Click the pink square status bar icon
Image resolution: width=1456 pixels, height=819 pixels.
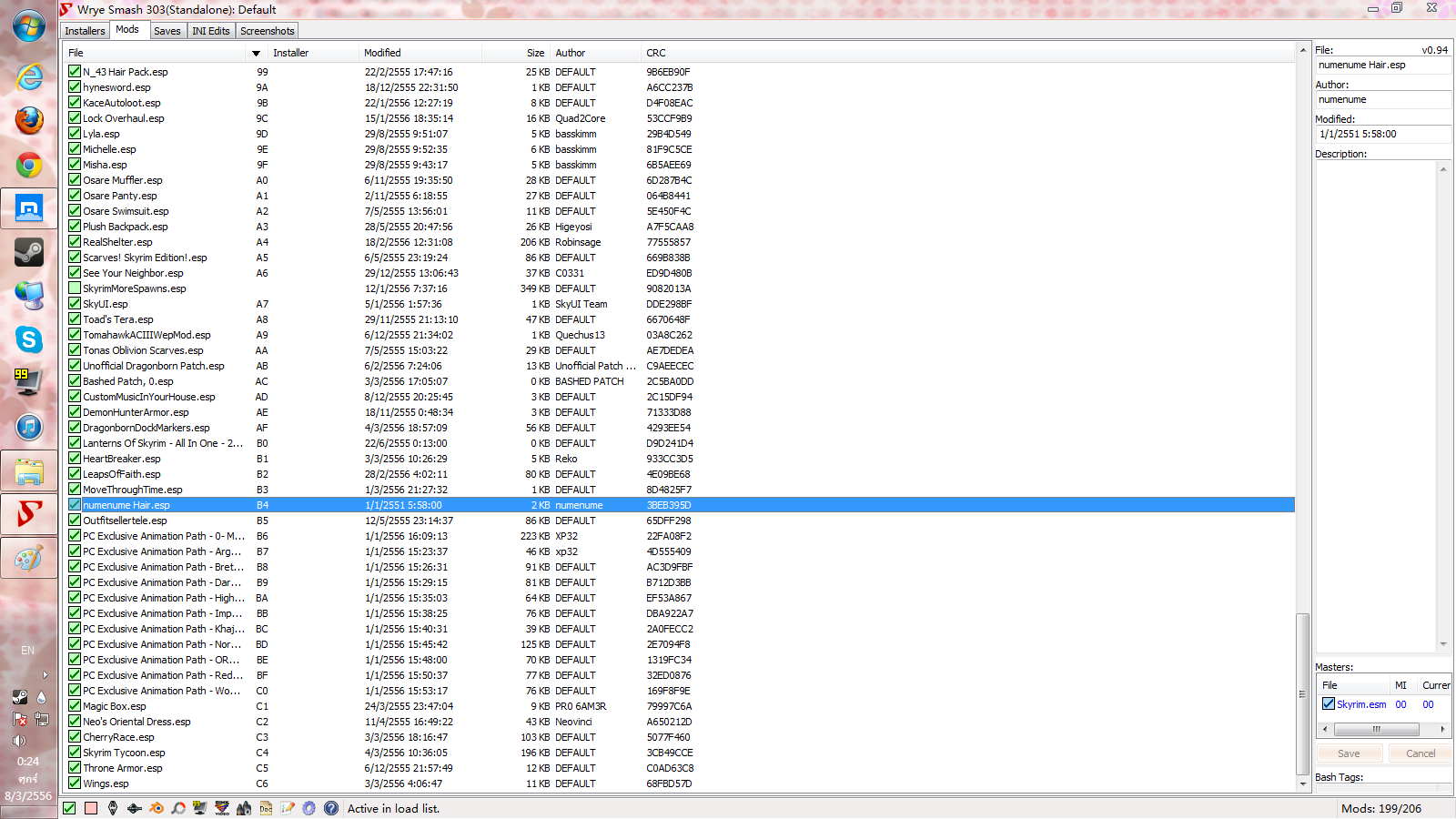coord(91,808)
